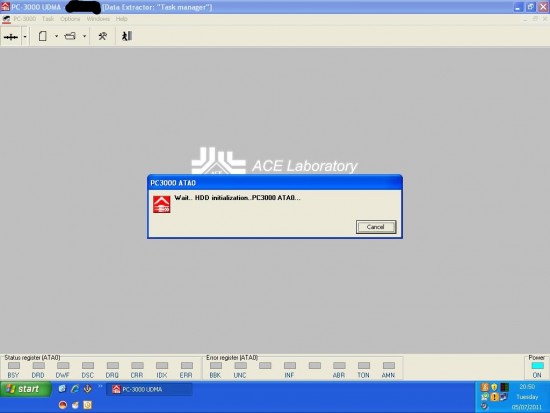
Task: Click the red PC3000 icon in dialog
Action: tap(162, 205)
